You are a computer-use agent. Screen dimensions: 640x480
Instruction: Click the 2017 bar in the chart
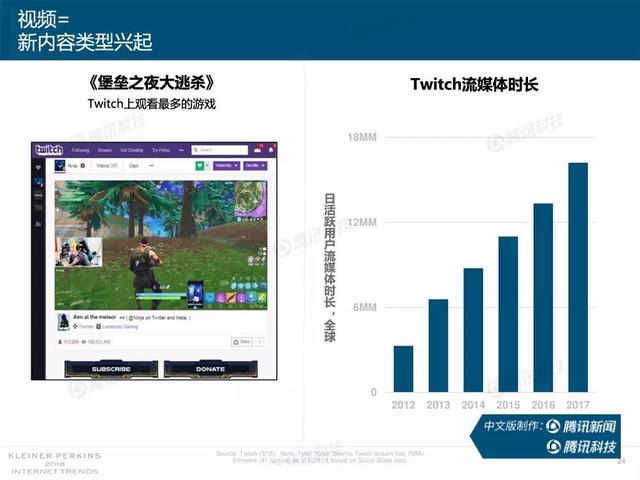(x=578, y=278)
